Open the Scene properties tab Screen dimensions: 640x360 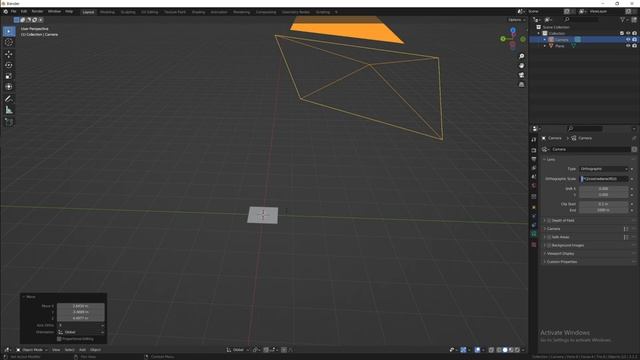point(534,177)
